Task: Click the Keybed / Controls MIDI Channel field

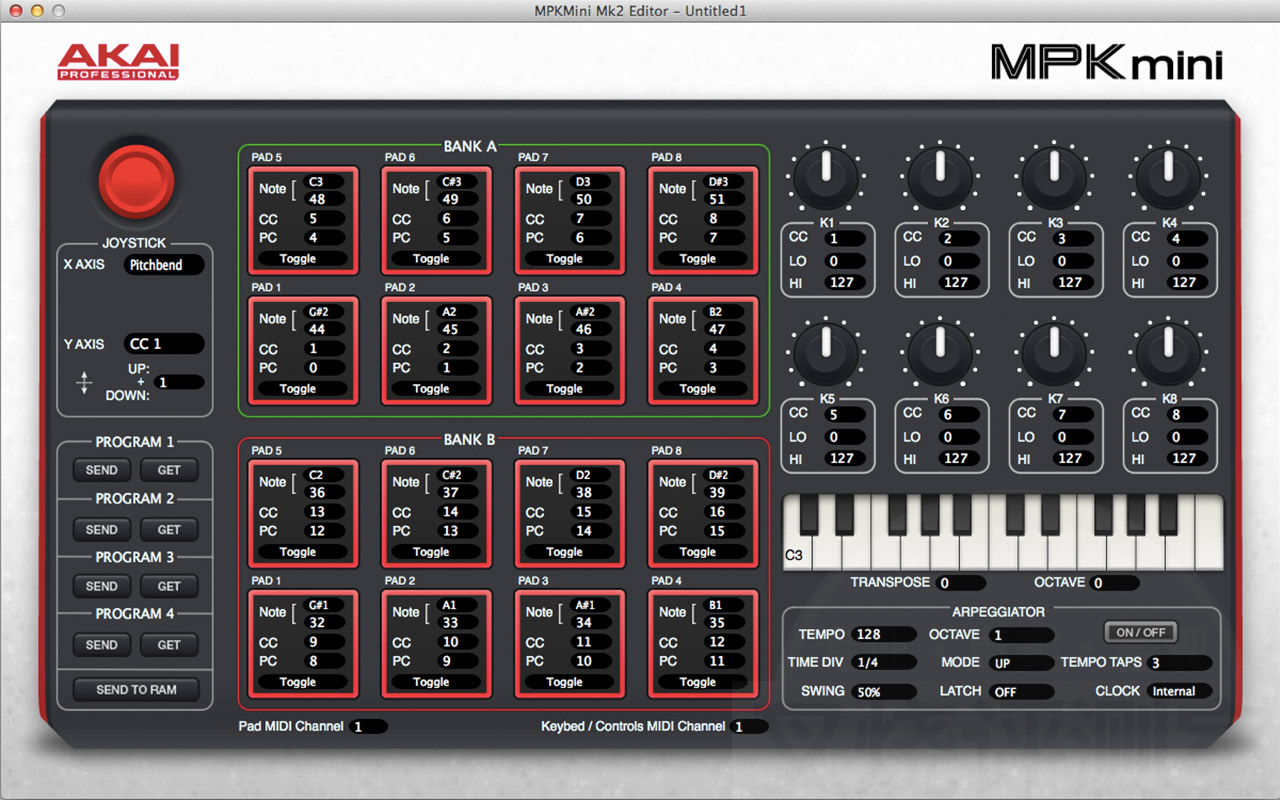Action: [750, 727]
